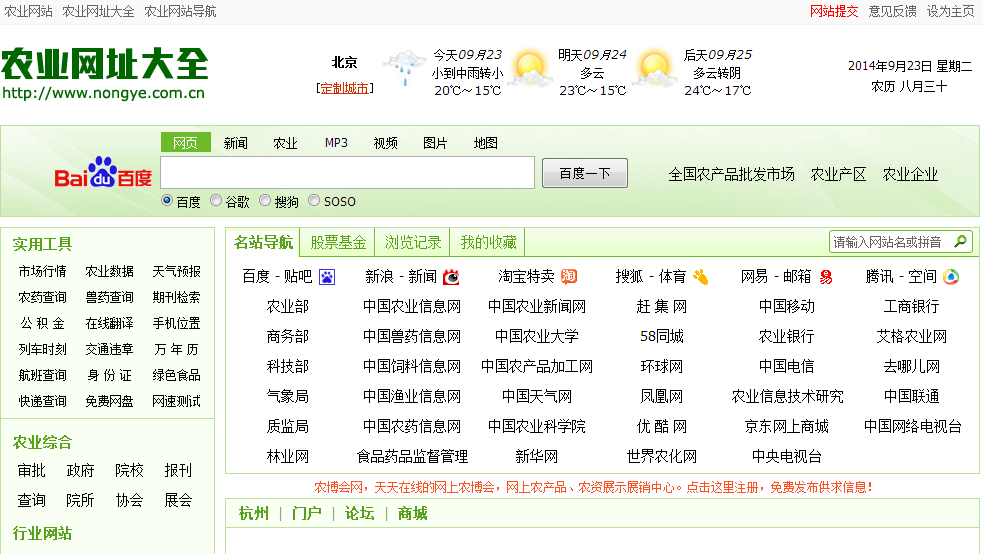Open 农药查询 tool link

42,297
